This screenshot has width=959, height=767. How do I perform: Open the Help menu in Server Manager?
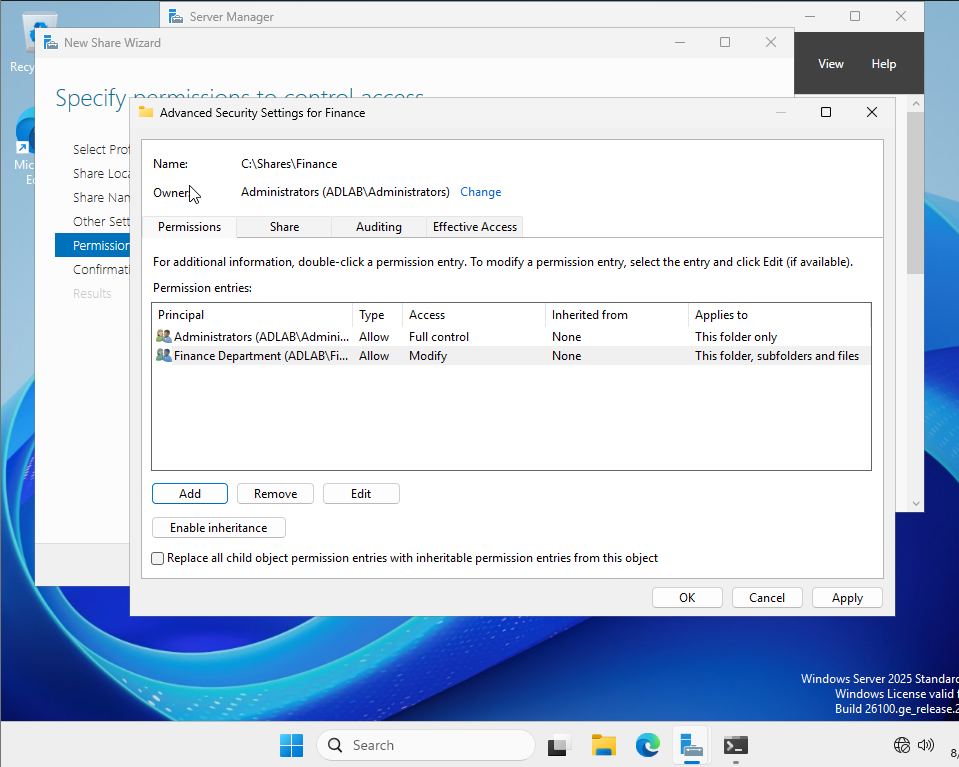click(883, 64)
